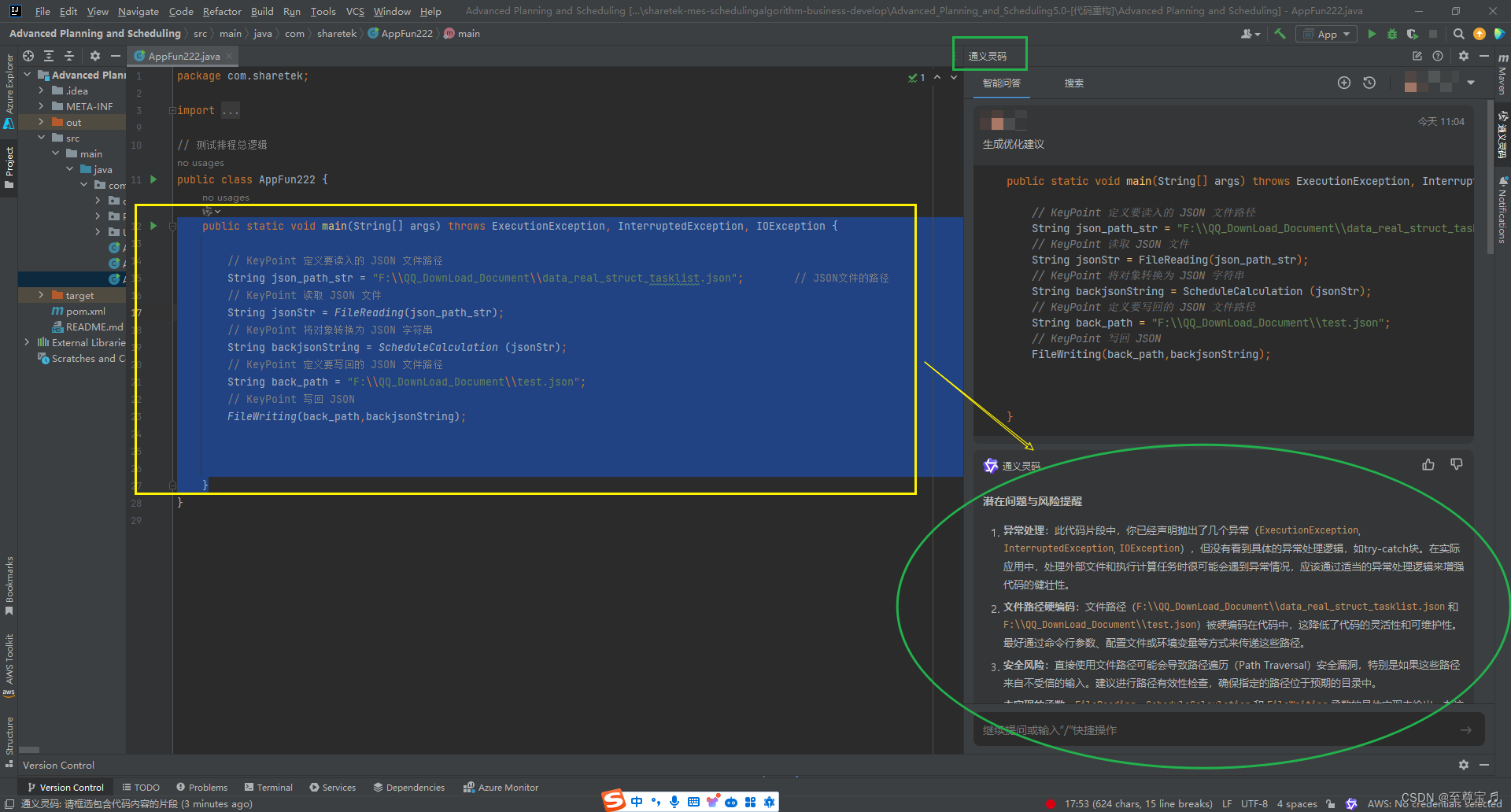This screenshot has width=1511, height=812.
Task: Select the AppFun222.java editor tab
Action: [184, 56]
